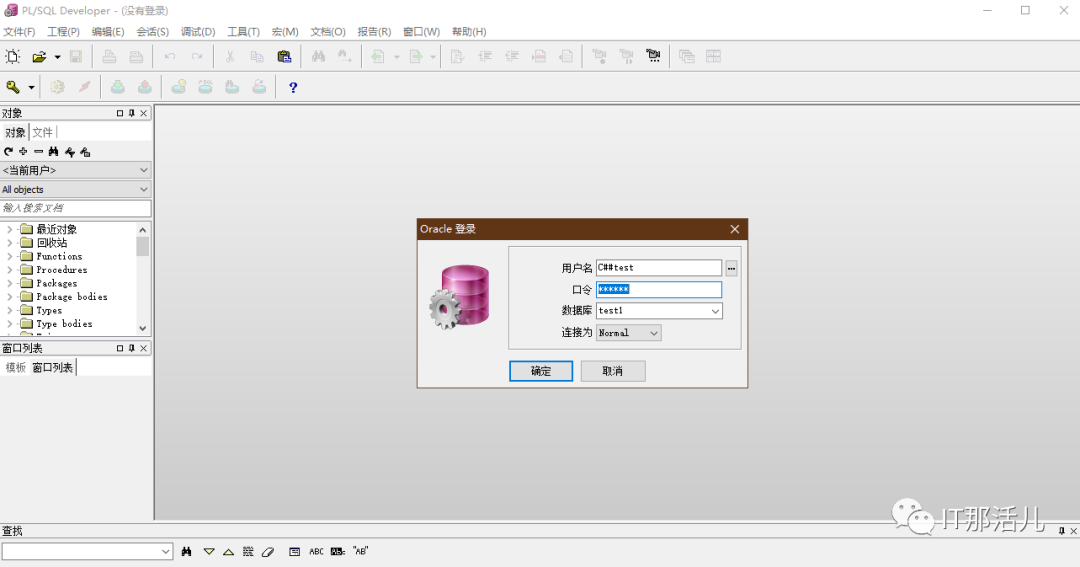1080x567 pixels.
Task: Click the Save floppy disk icon
Action: click(76, 56)
